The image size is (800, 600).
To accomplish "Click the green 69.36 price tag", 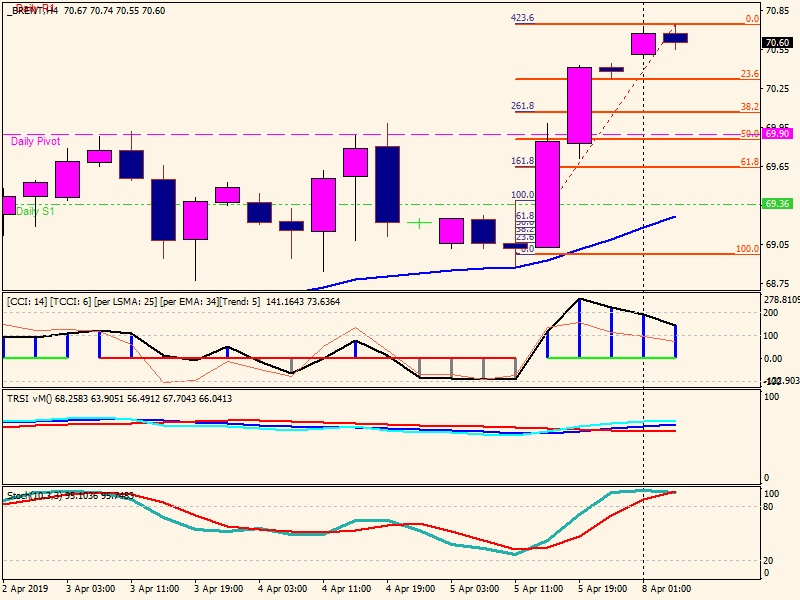I will tap(777, 204).
